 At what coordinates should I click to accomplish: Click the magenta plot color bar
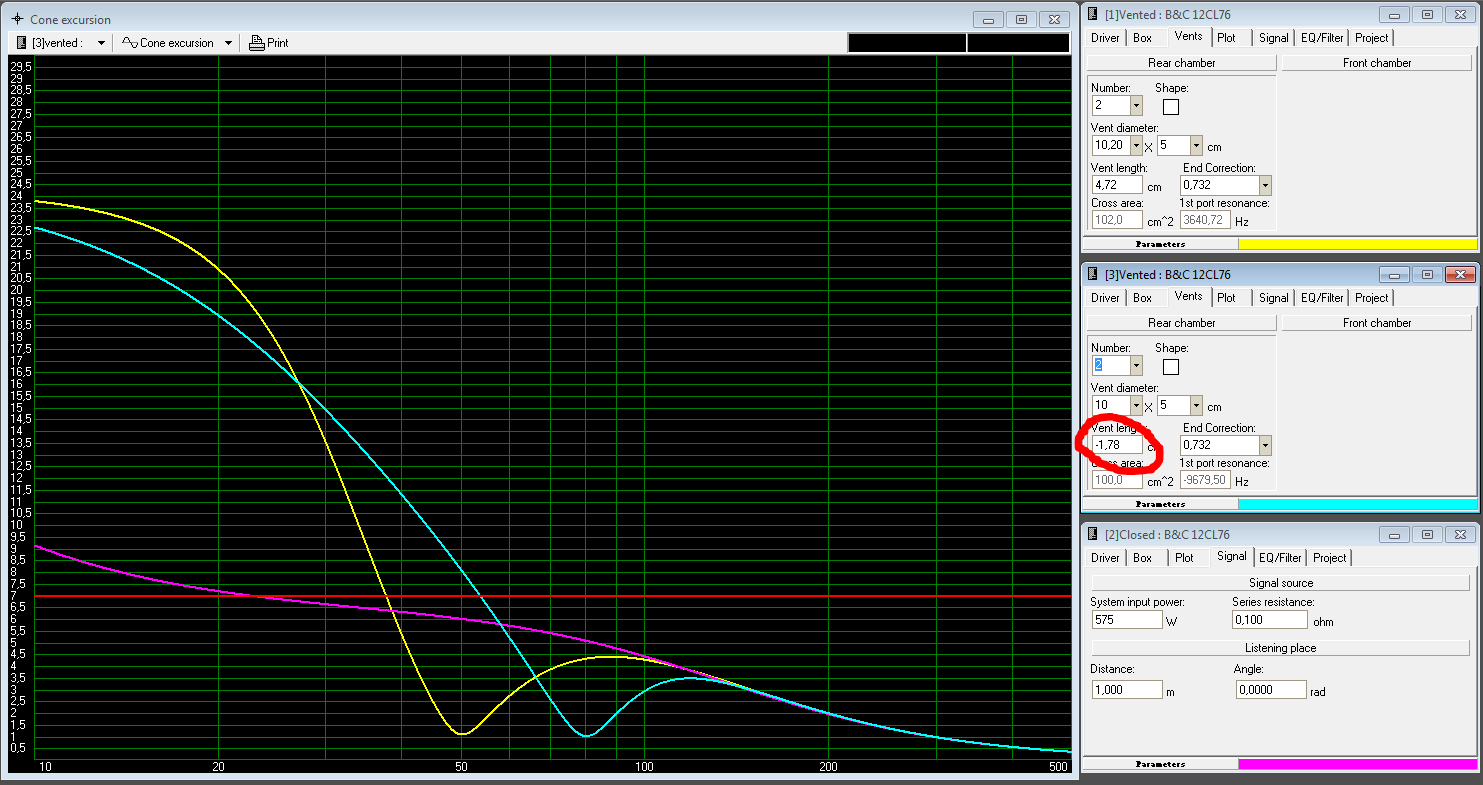(1357, 764)
